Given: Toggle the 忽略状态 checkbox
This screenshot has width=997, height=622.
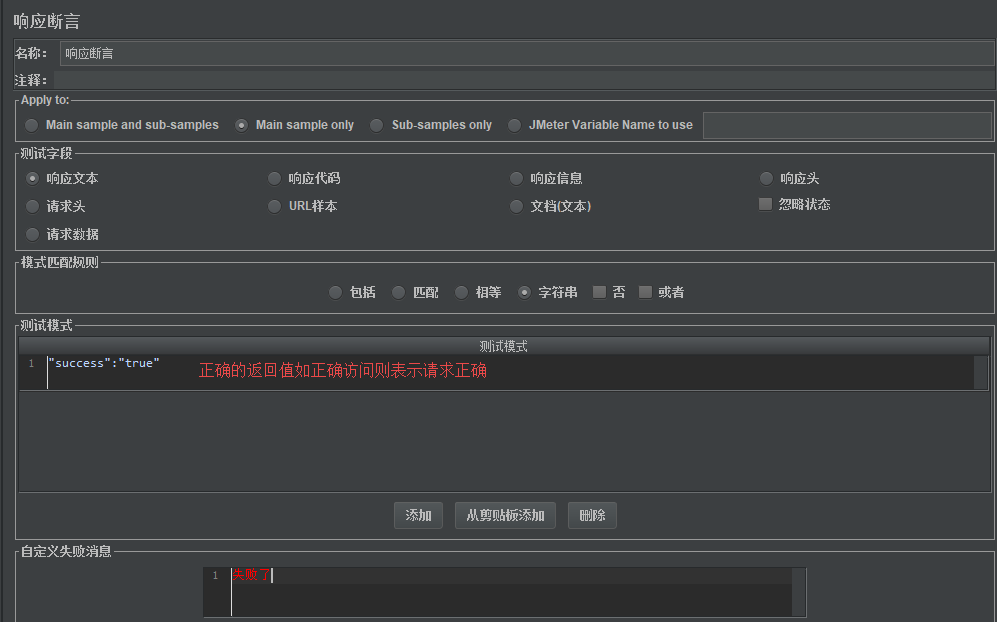Looking at the screenshot, I should click(766, 204).
